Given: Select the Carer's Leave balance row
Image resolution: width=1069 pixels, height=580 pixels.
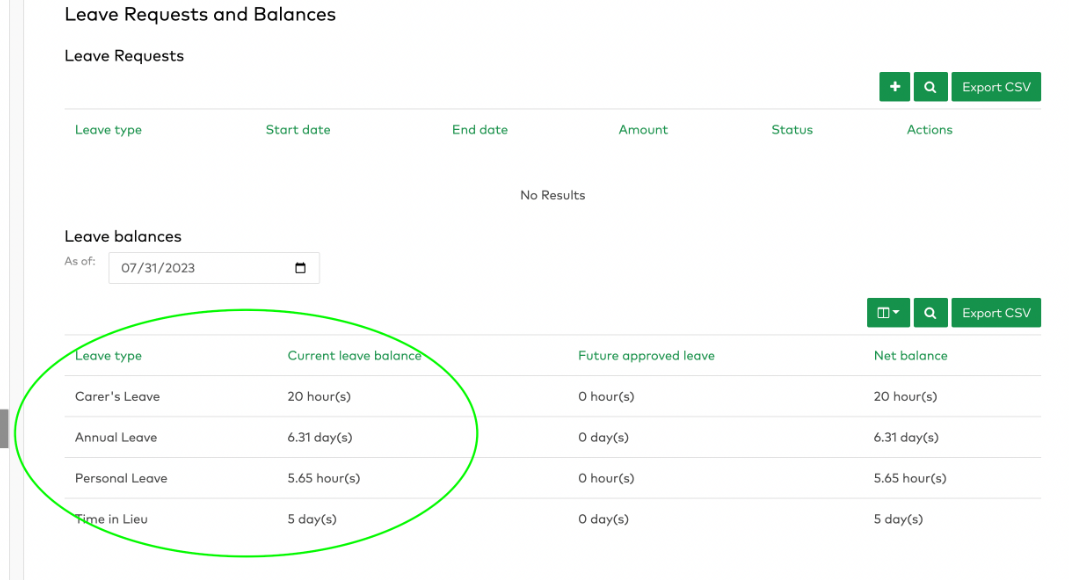Looking at the screenshot, I should coord(553,397).
